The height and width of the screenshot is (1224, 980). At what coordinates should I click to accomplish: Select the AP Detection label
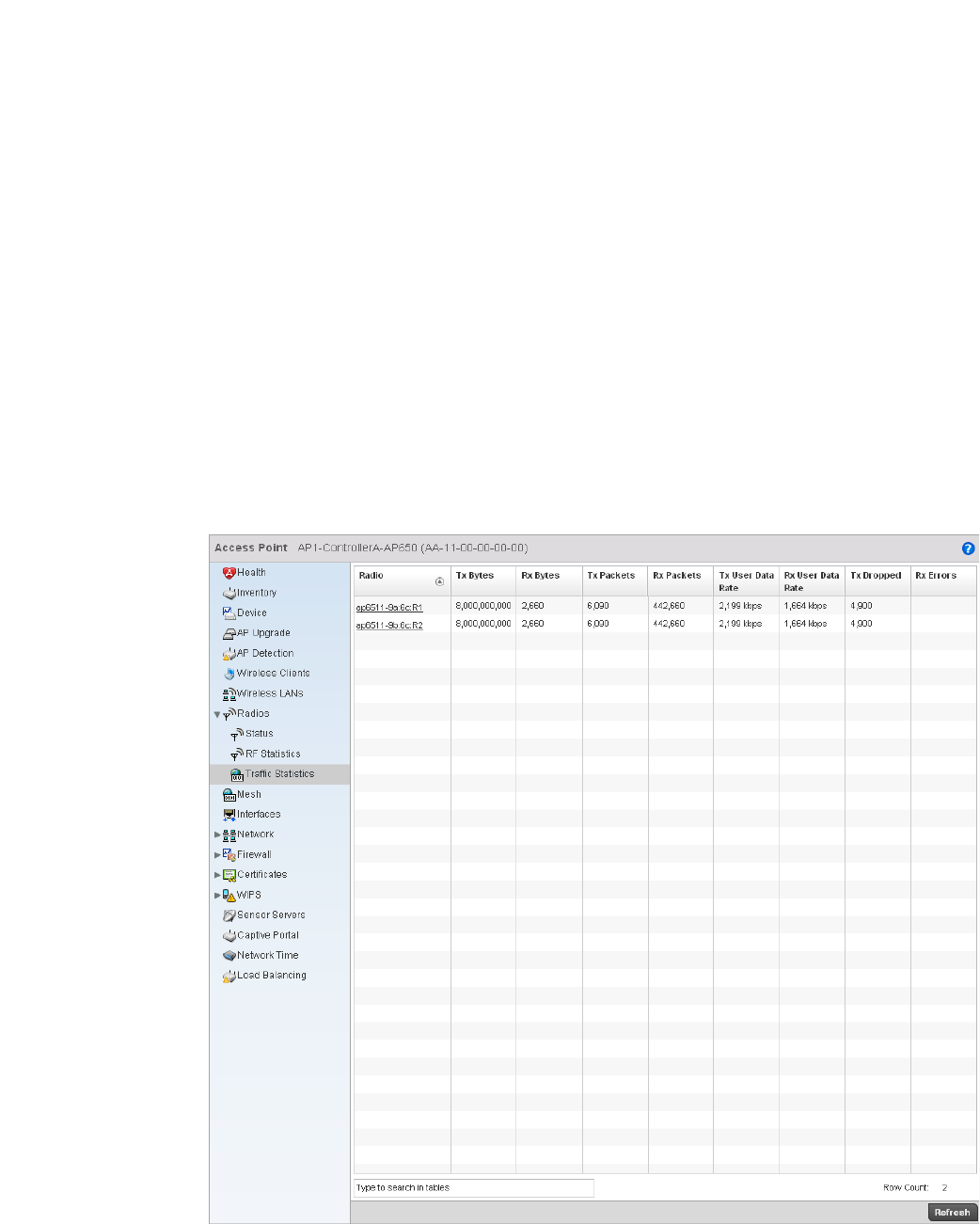(265, 654)
